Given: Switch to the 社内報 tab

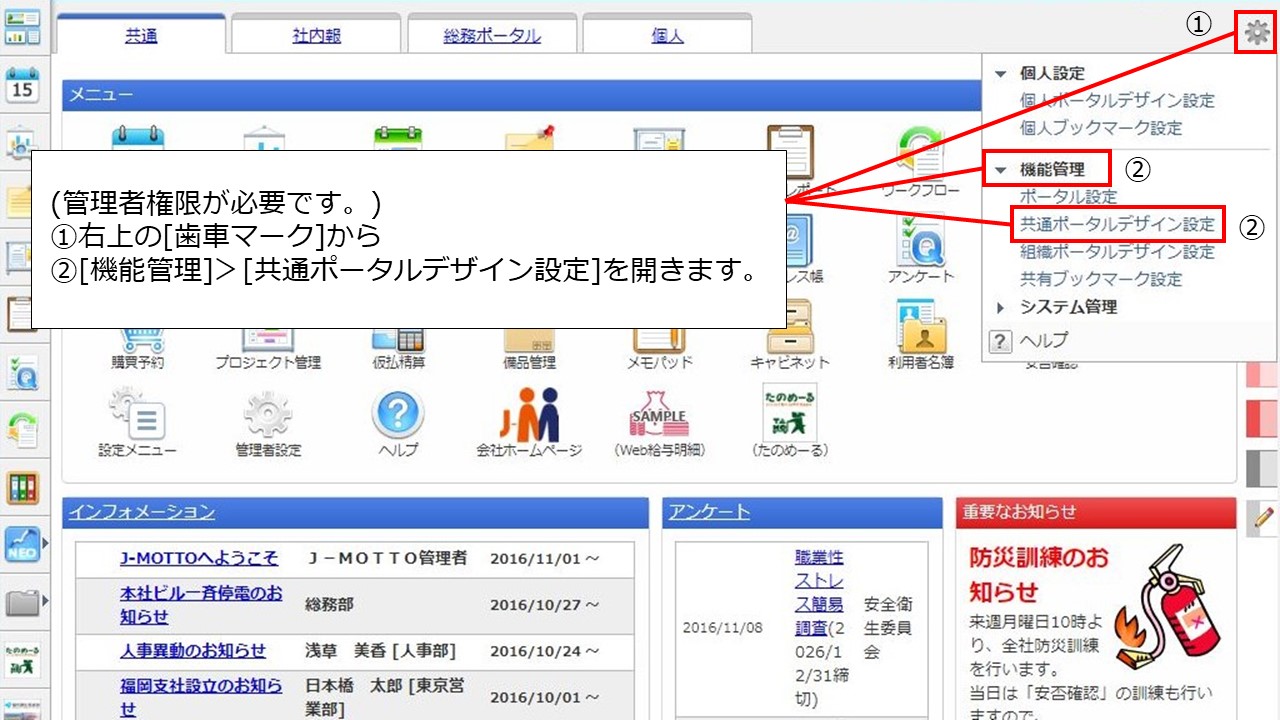Looking at the screenshot, I should tap(317, 36).
